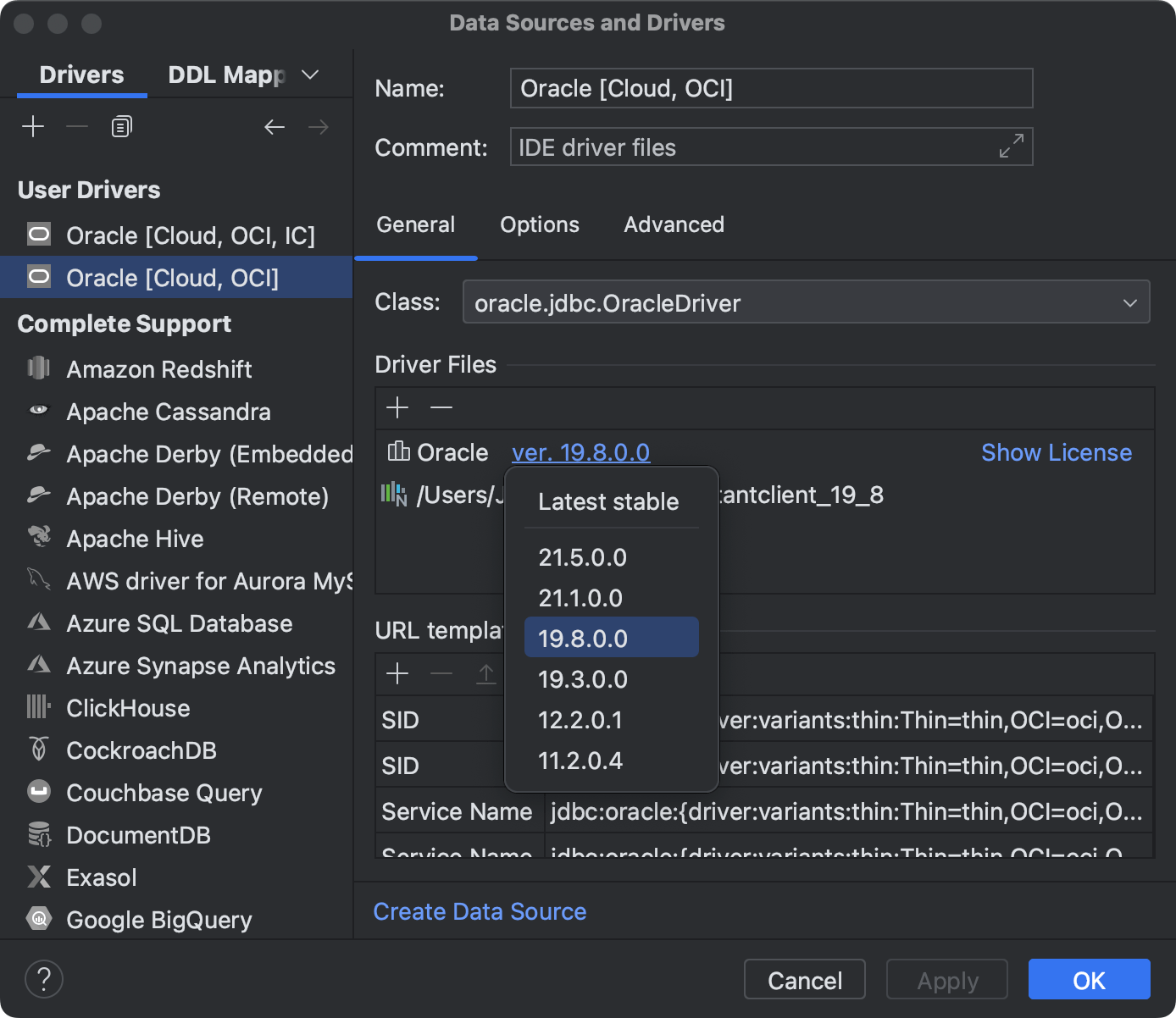The width and height of the screenshot is (1176, 1018).
Task: Click the plus icon above URL templates
Action: point(397,674)
